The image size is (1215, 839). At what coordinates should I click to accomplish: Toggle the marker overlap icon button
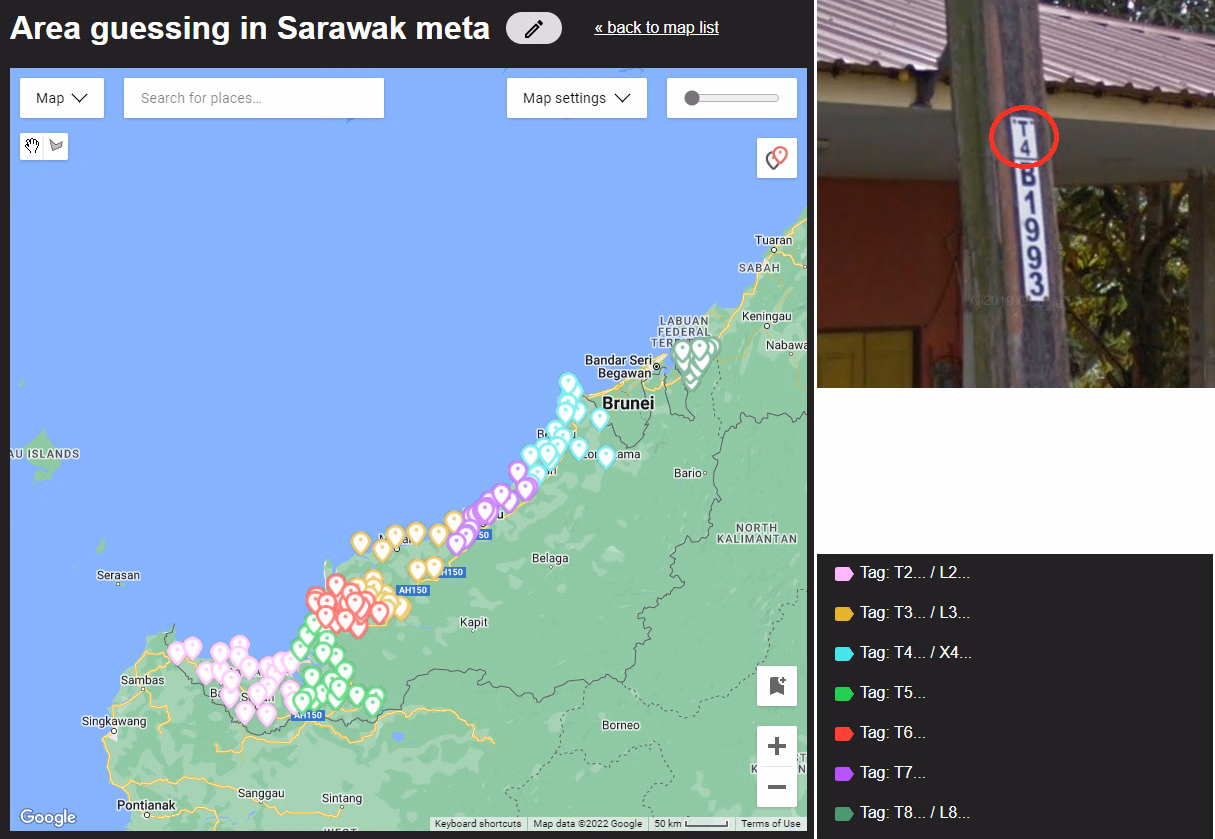coord(777,158)
